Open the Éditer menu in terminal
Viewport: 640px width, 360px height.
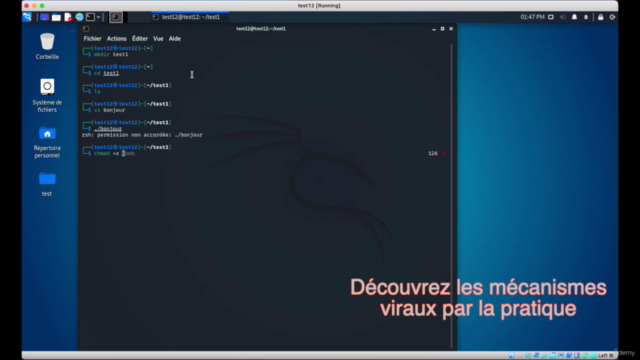(x=140, y=38)
